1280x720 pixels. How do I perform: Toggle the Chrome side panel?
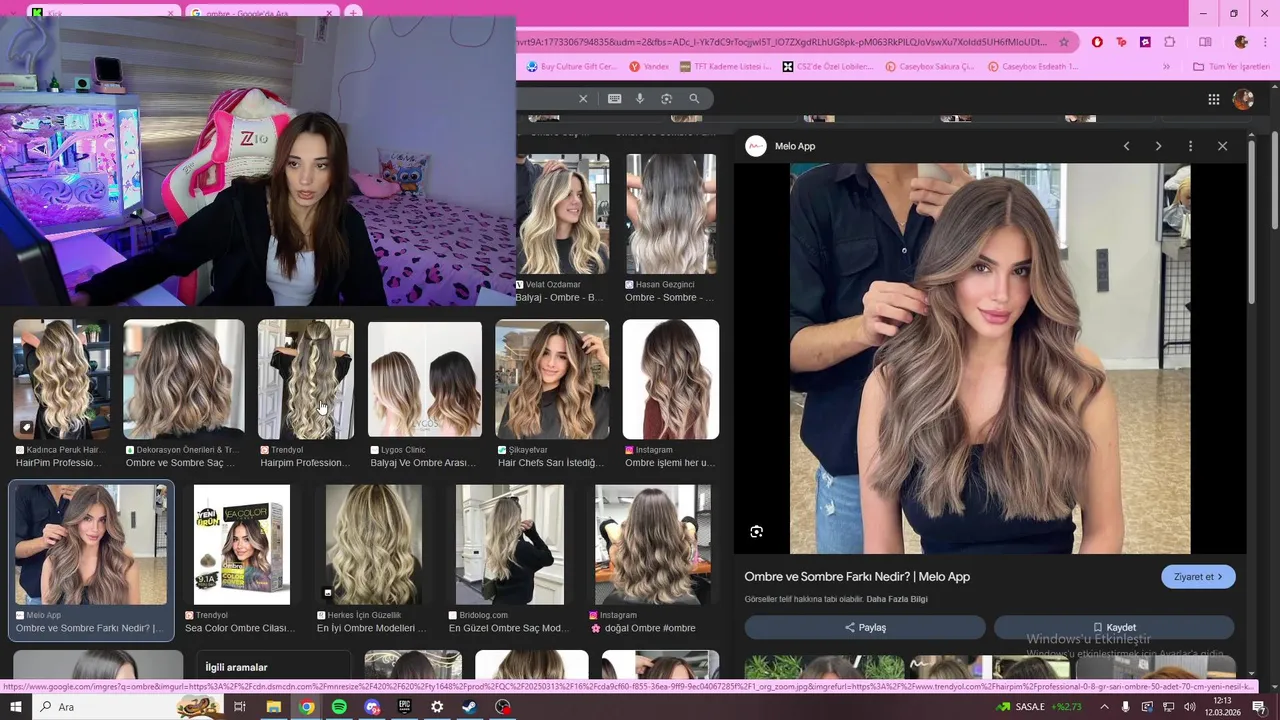coord(1205,42)
